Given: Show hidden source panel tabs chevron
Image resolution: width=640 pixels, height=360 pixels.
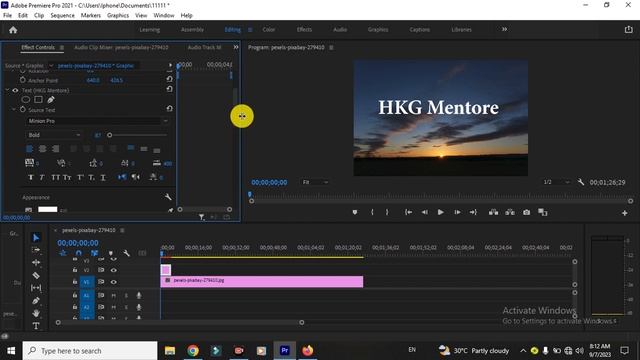Looking at the screenshot, I should coord(236,47).
